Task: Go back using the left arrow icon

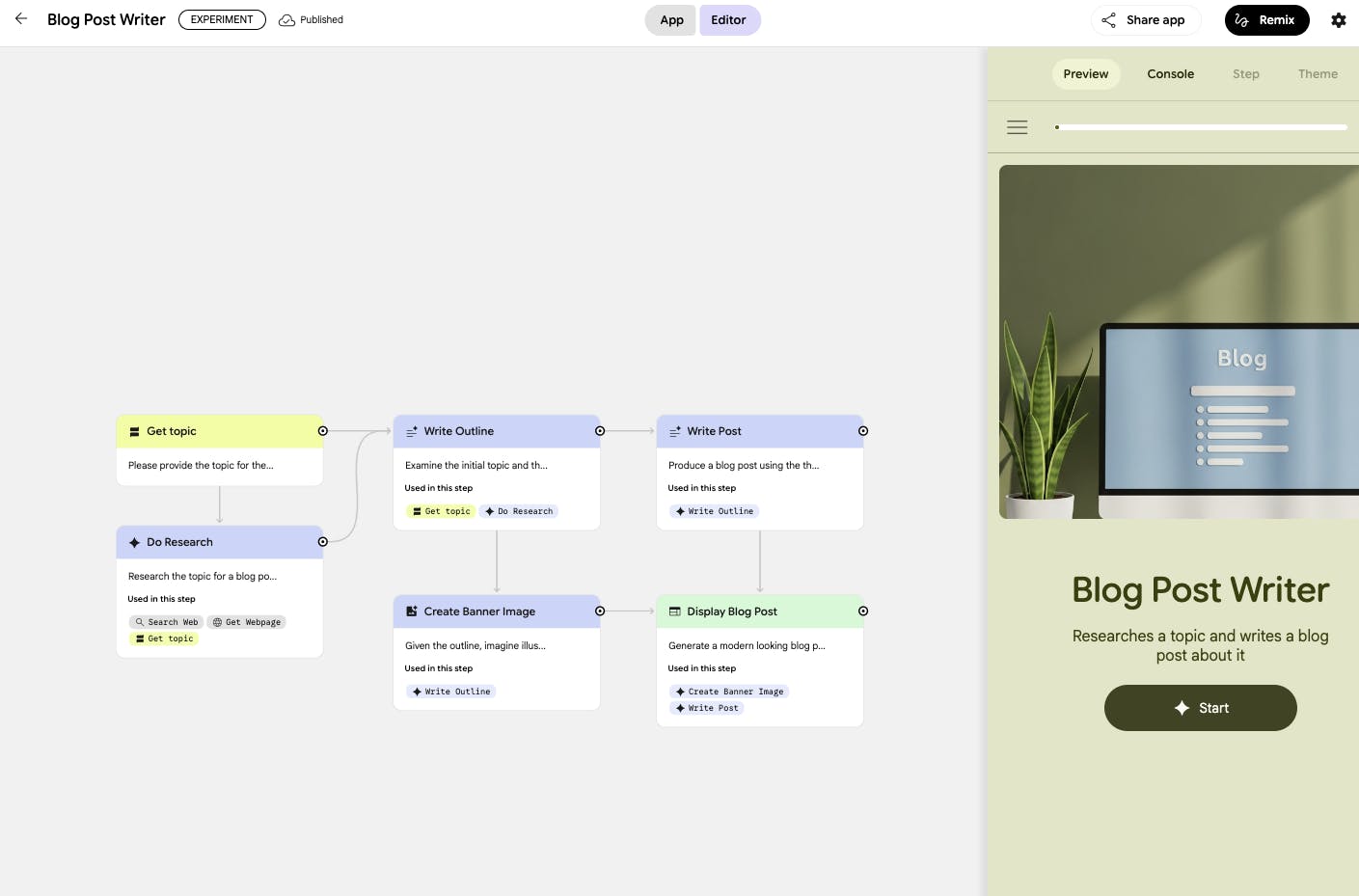Action: coord(21,19)
